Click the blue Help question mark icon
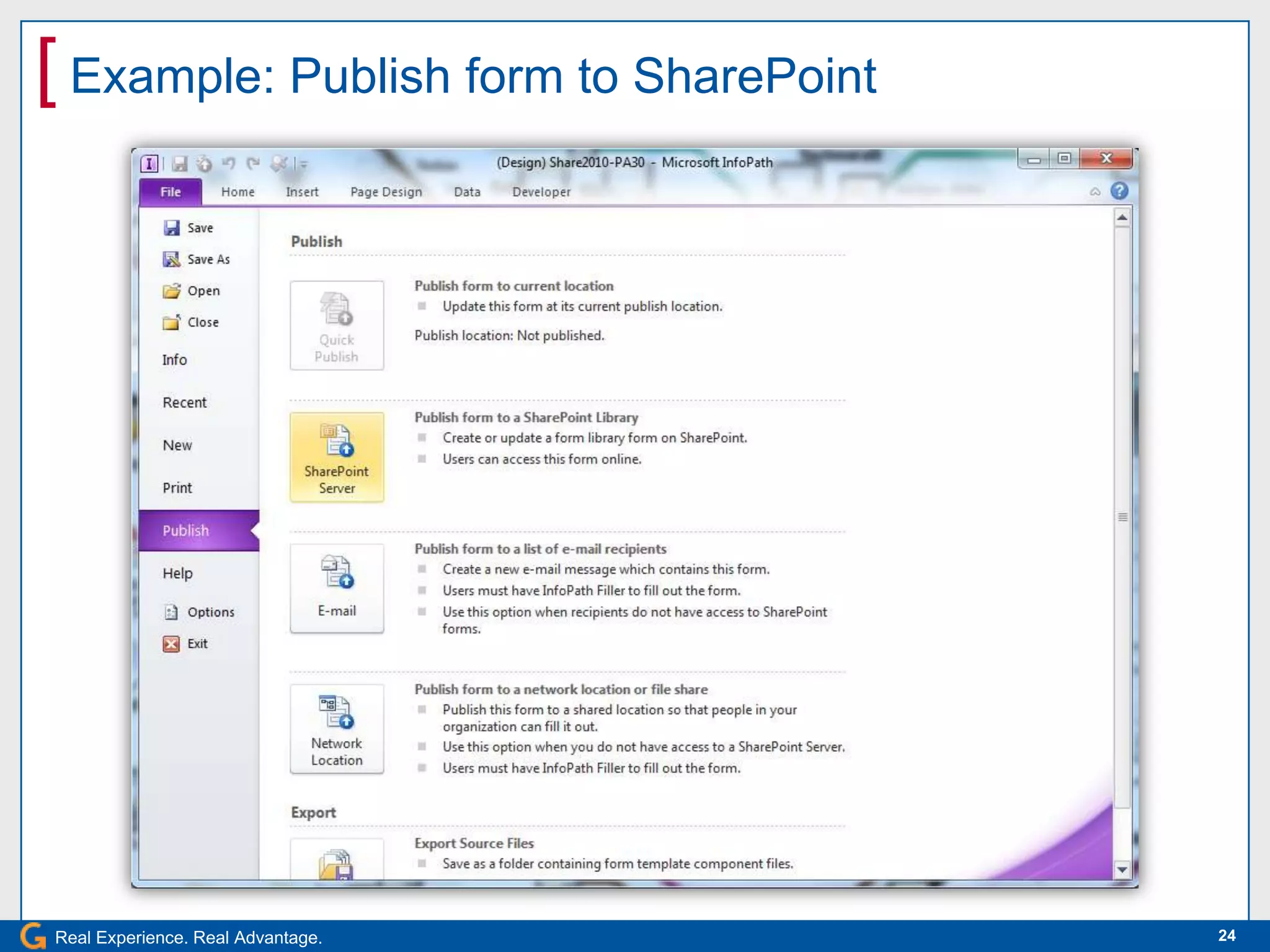Viewport: 1270px width, 952px height. (1119, 191)
